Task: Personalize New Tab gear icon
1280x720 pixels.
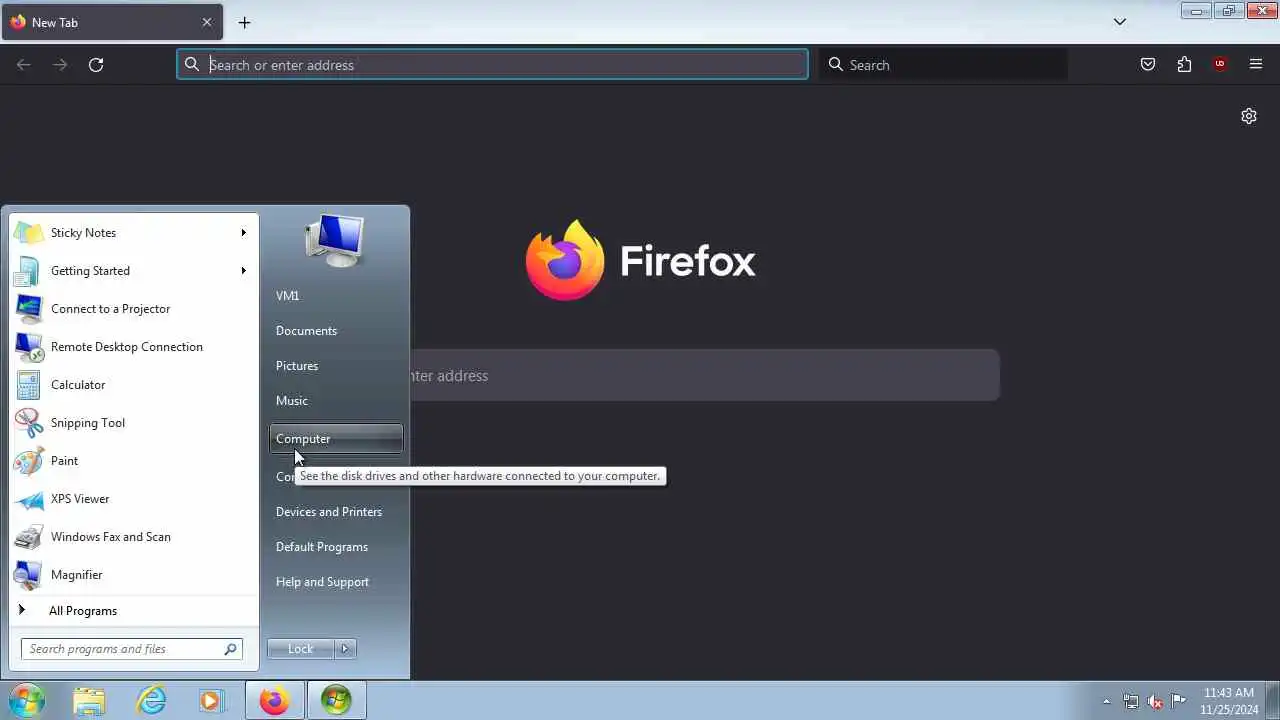Action: tap(1249, 116)
